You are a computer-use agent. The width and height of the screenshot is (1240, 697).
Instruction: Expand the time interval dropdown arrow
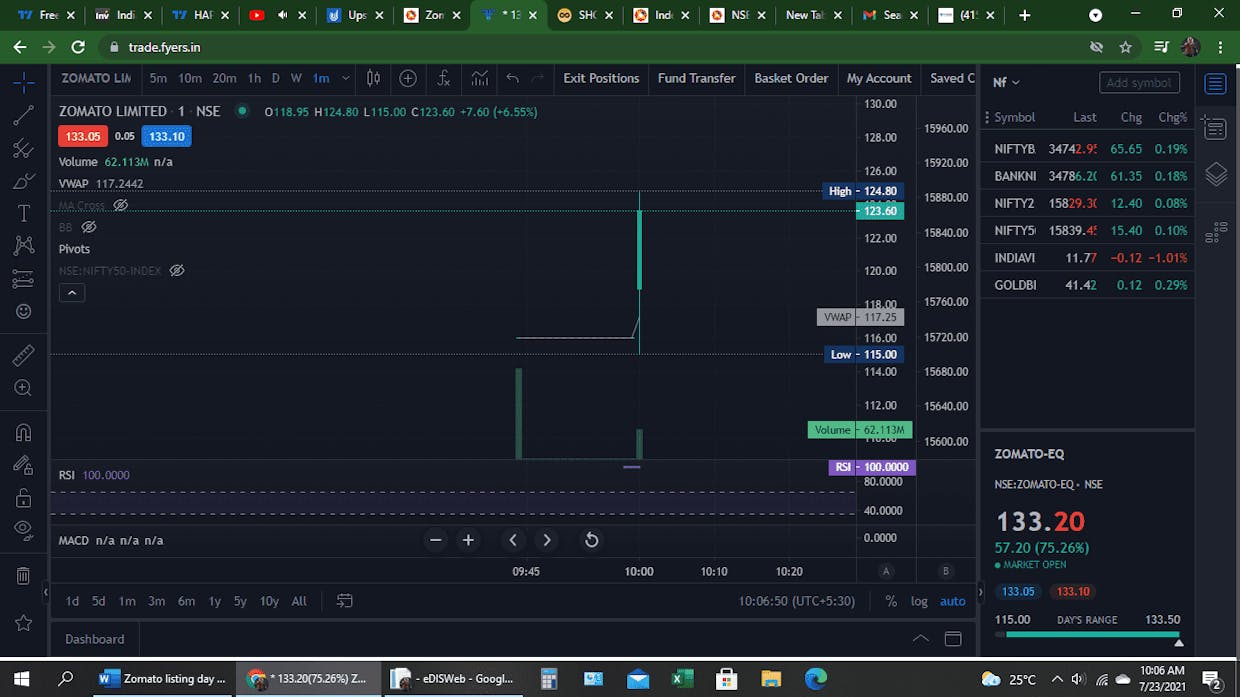pos(346,78)
